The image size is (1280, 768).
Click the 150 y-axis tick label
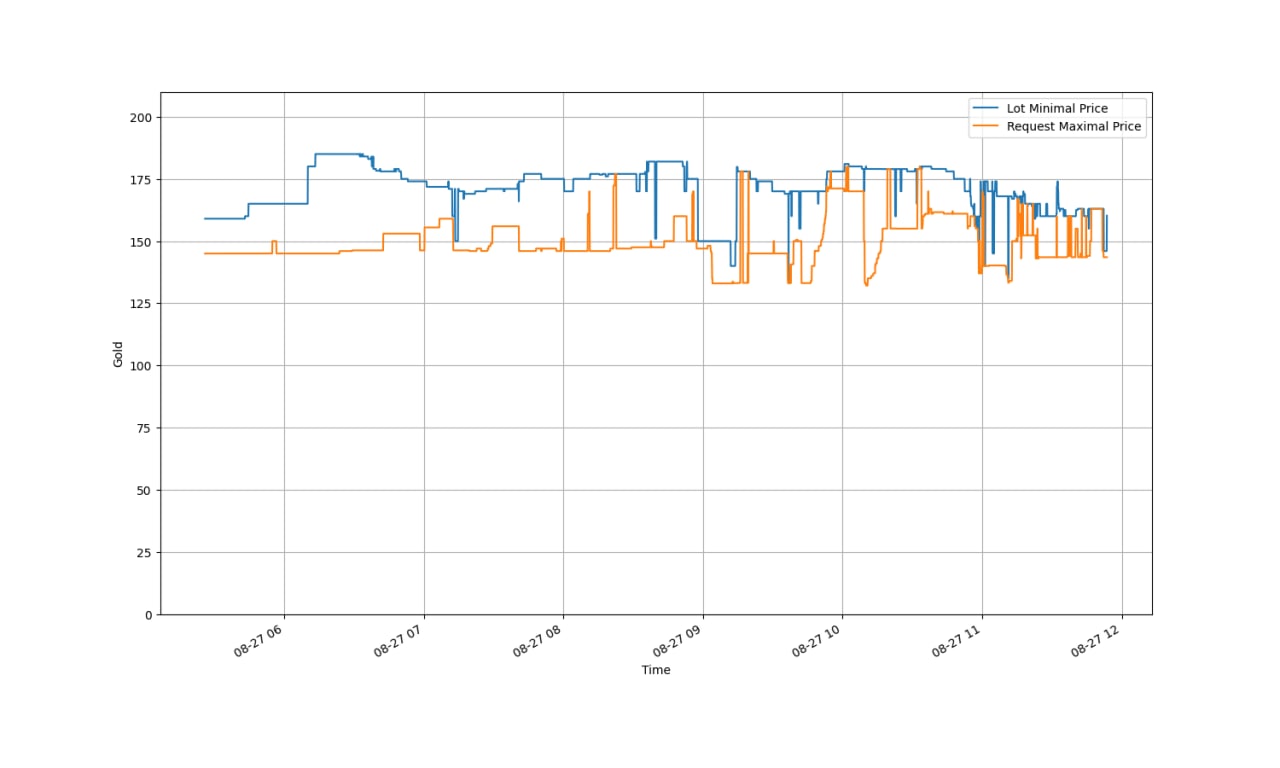[x=141, y=242]
